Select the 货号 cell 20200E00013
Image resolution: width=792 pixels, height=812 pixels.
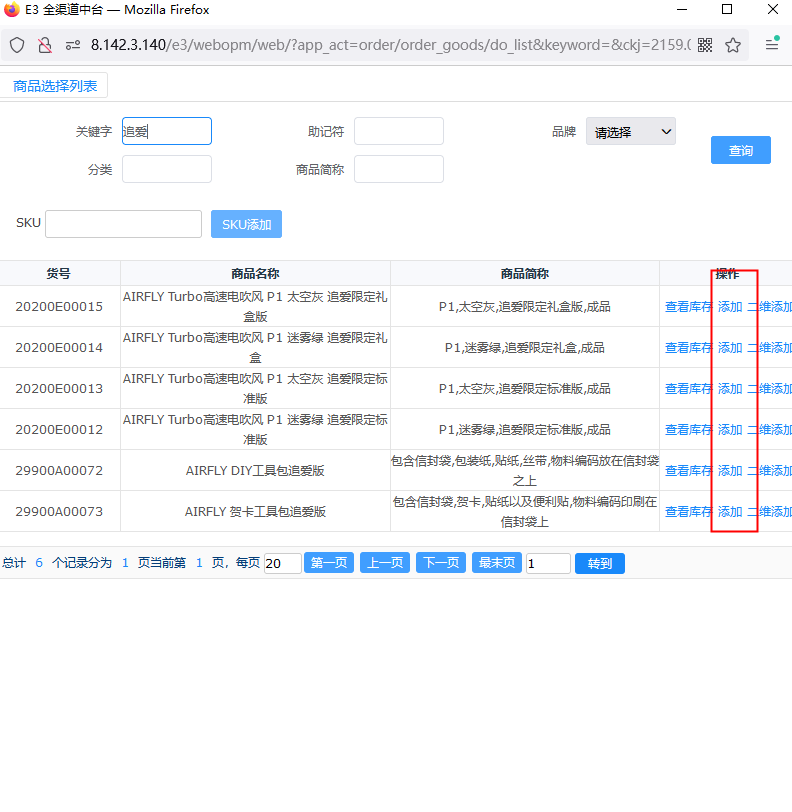pyautogui.click(x=59, y=388)
